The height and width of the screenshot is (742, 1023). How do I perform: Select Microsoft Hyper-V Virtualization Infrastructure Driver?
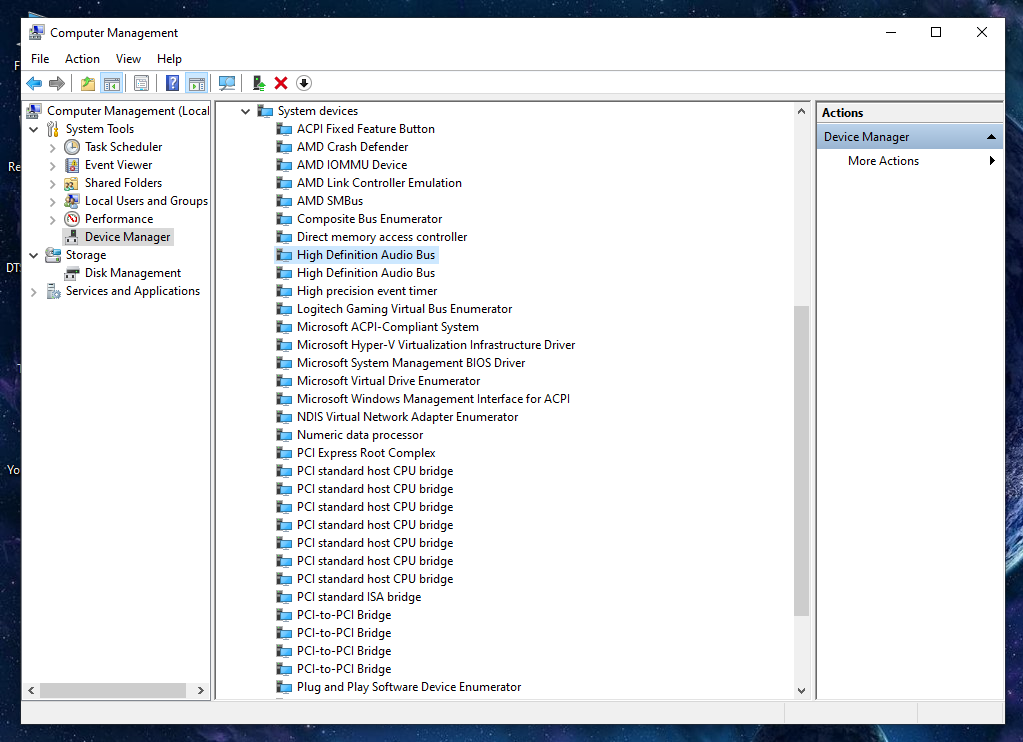[x=436, y=345]
